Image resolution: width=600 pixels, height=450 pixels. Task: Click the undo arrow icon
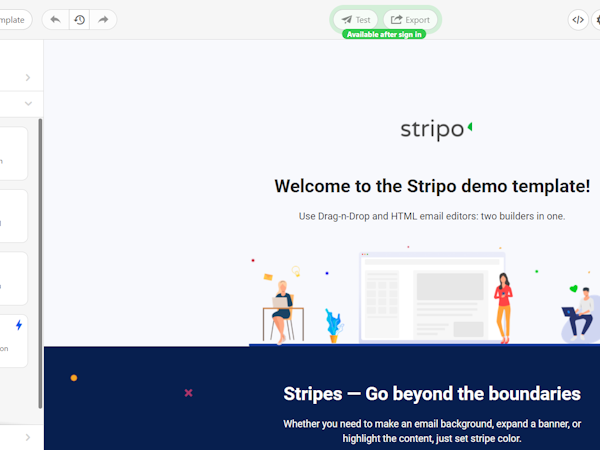coord(55,20)
